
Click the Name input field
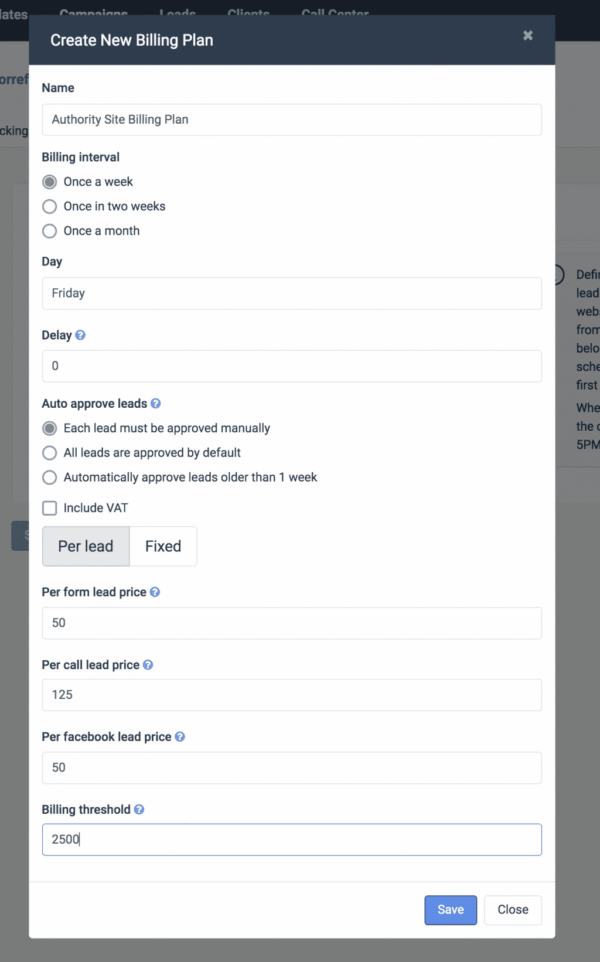coord(291,119)
